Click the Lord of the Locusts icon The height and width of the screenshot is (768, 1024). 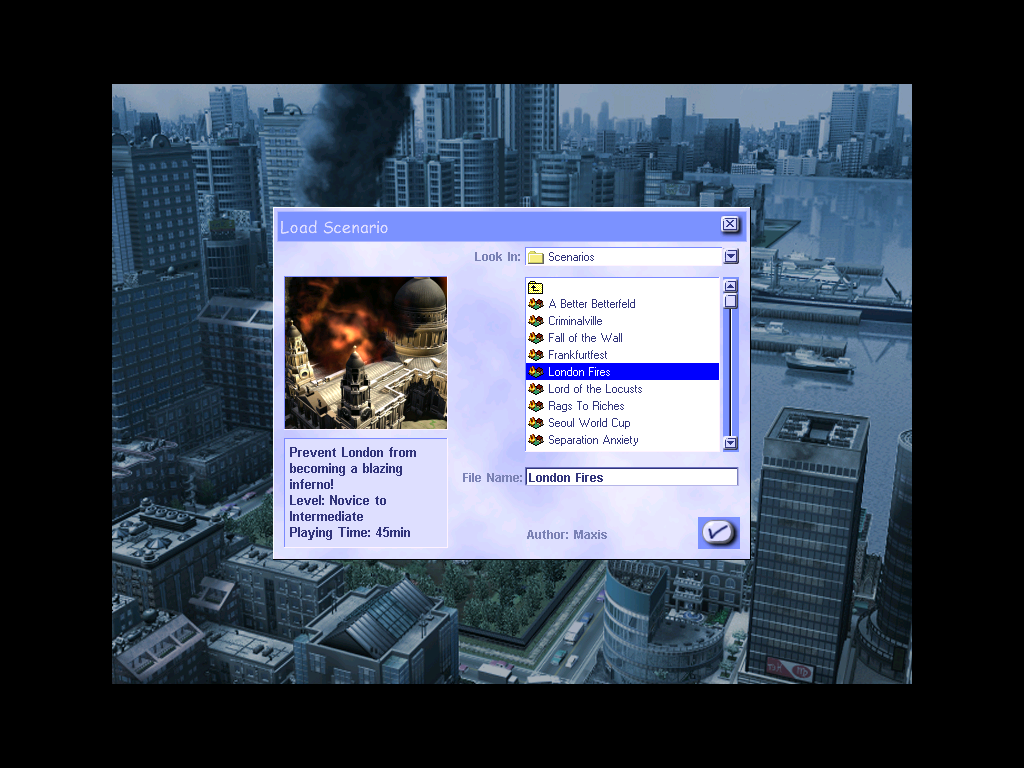(536, 389)
